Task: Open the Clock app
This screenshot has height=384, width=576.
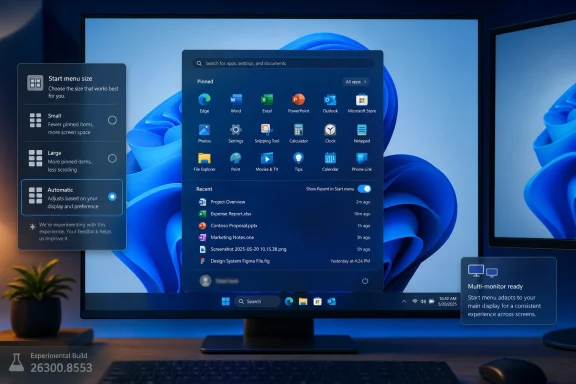Action: click(330, 133)
